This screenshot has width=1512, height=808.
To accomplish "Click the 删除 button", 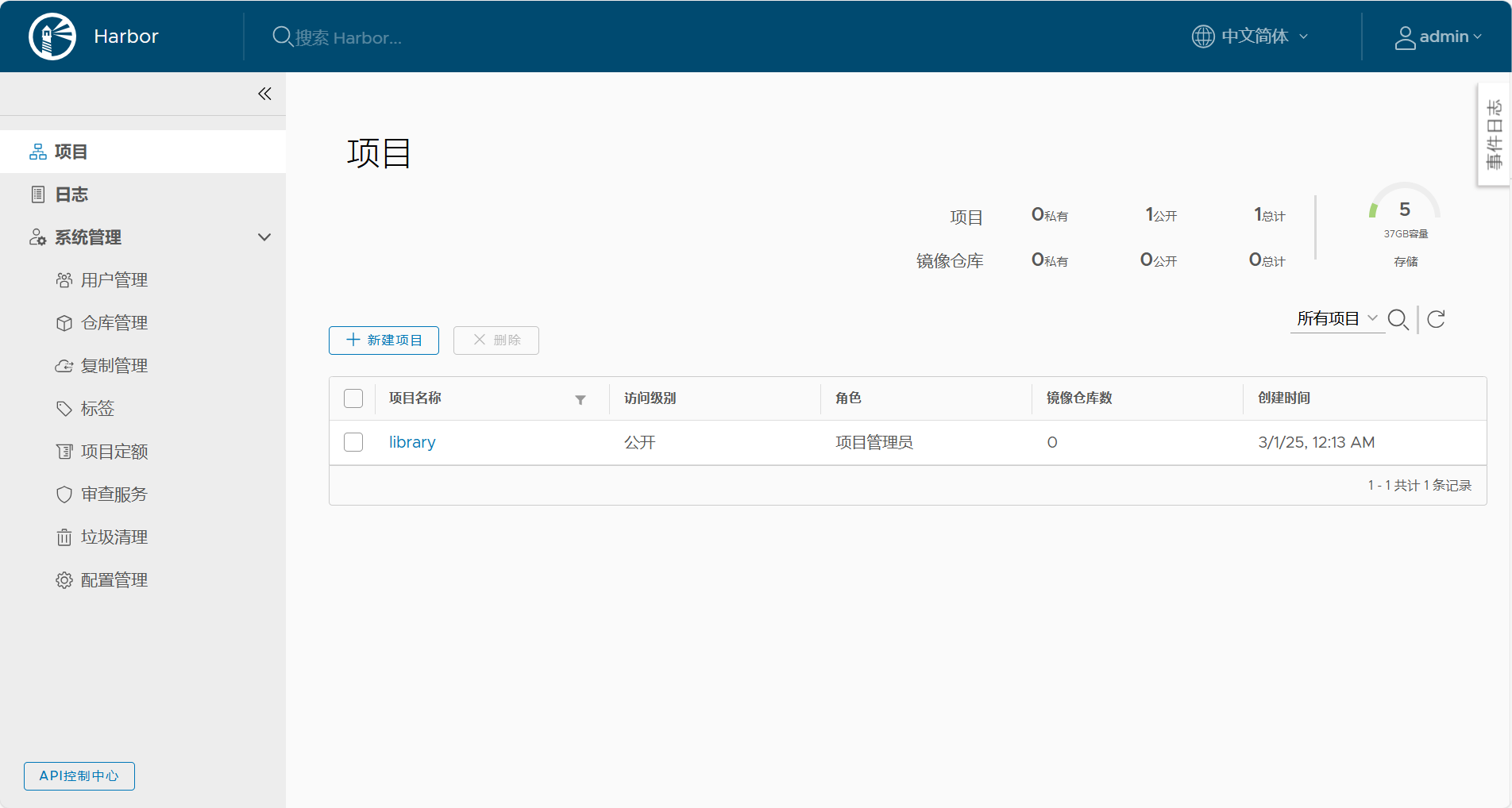I will [x=496, y=341].
